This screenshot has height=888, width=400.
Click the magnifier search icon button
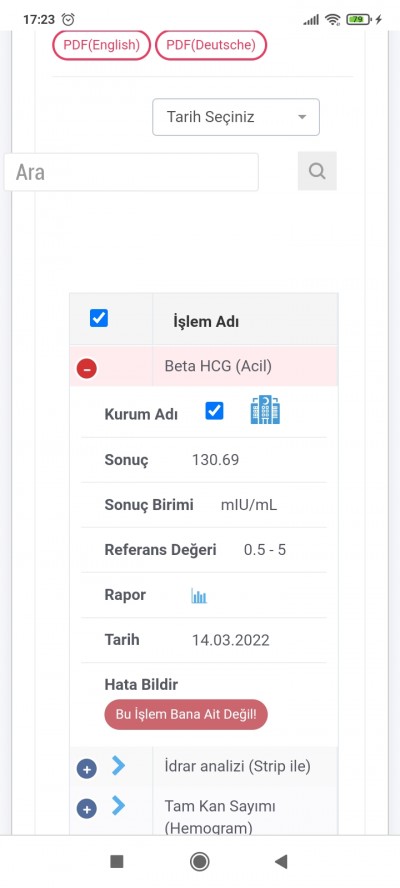[x=317, y=171]
